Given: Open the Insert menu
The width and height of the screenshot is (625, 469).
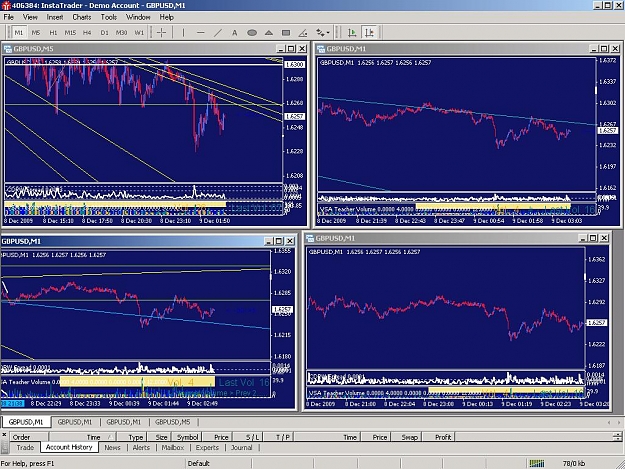Looking at the screenshot, I should click(55, 17).
